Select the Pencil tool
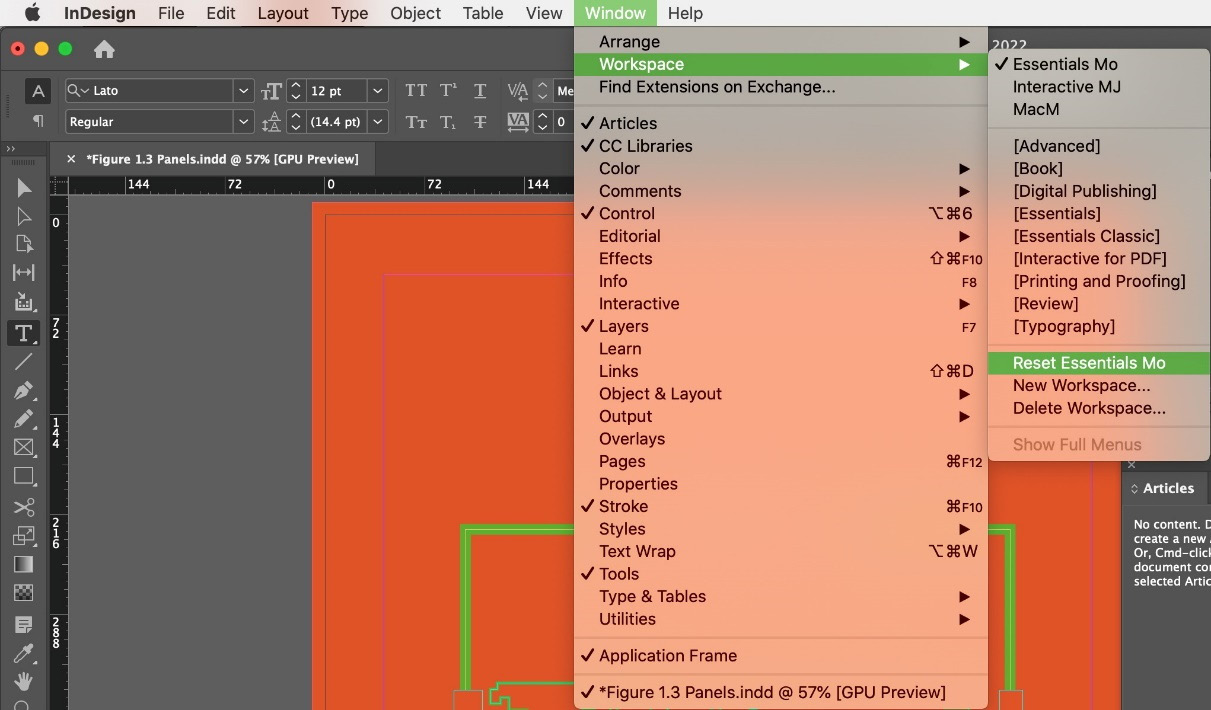 [24, 419]
